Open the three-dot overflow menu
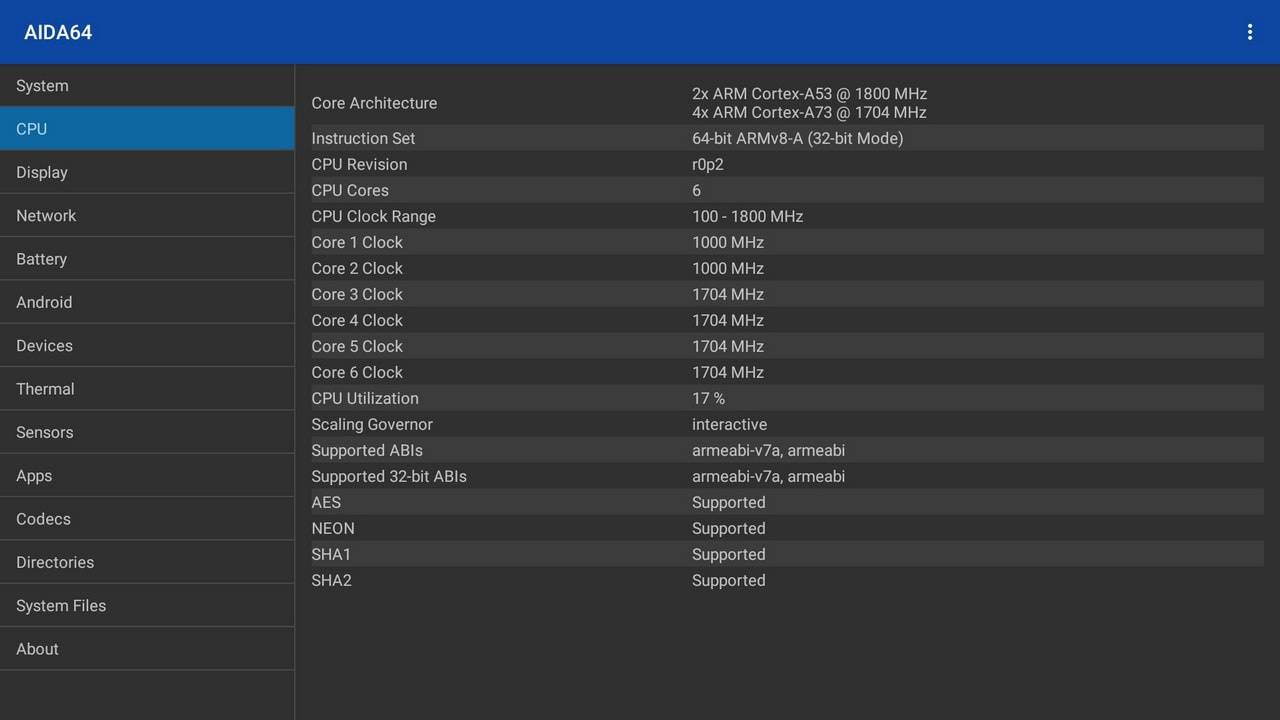 click(1249, 32)
